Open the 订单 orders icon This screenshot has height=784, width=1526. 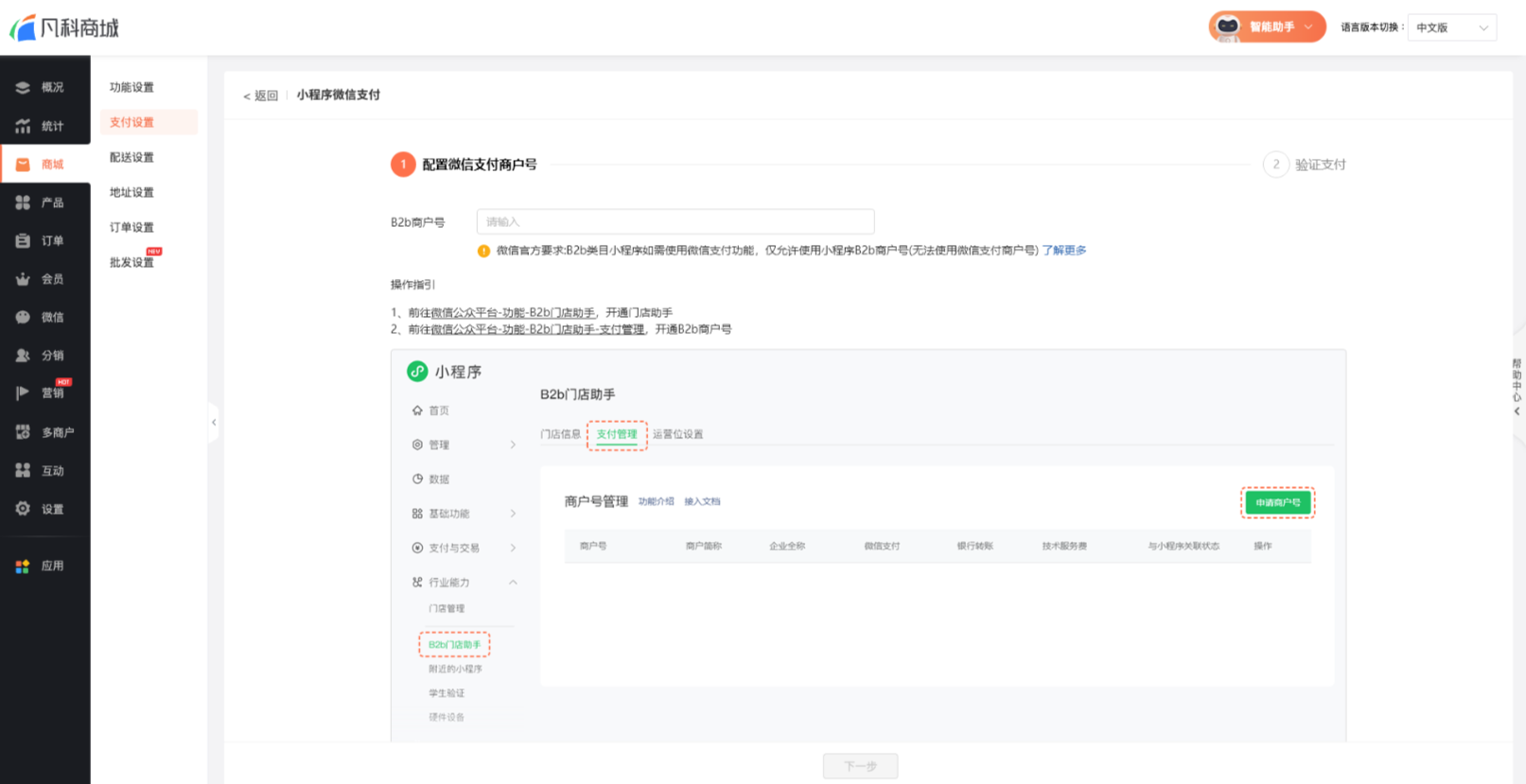(23, 241)
